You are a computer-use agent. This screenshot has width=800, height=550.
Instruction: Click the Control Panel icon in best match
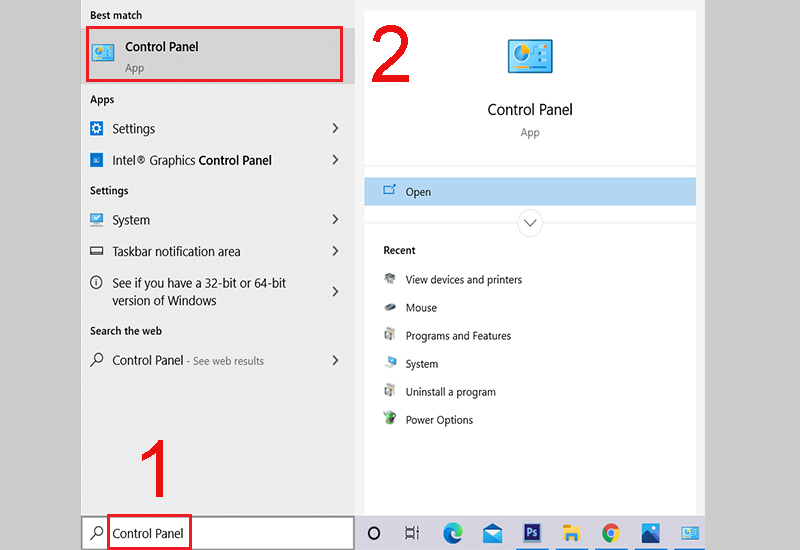point(103,53)
